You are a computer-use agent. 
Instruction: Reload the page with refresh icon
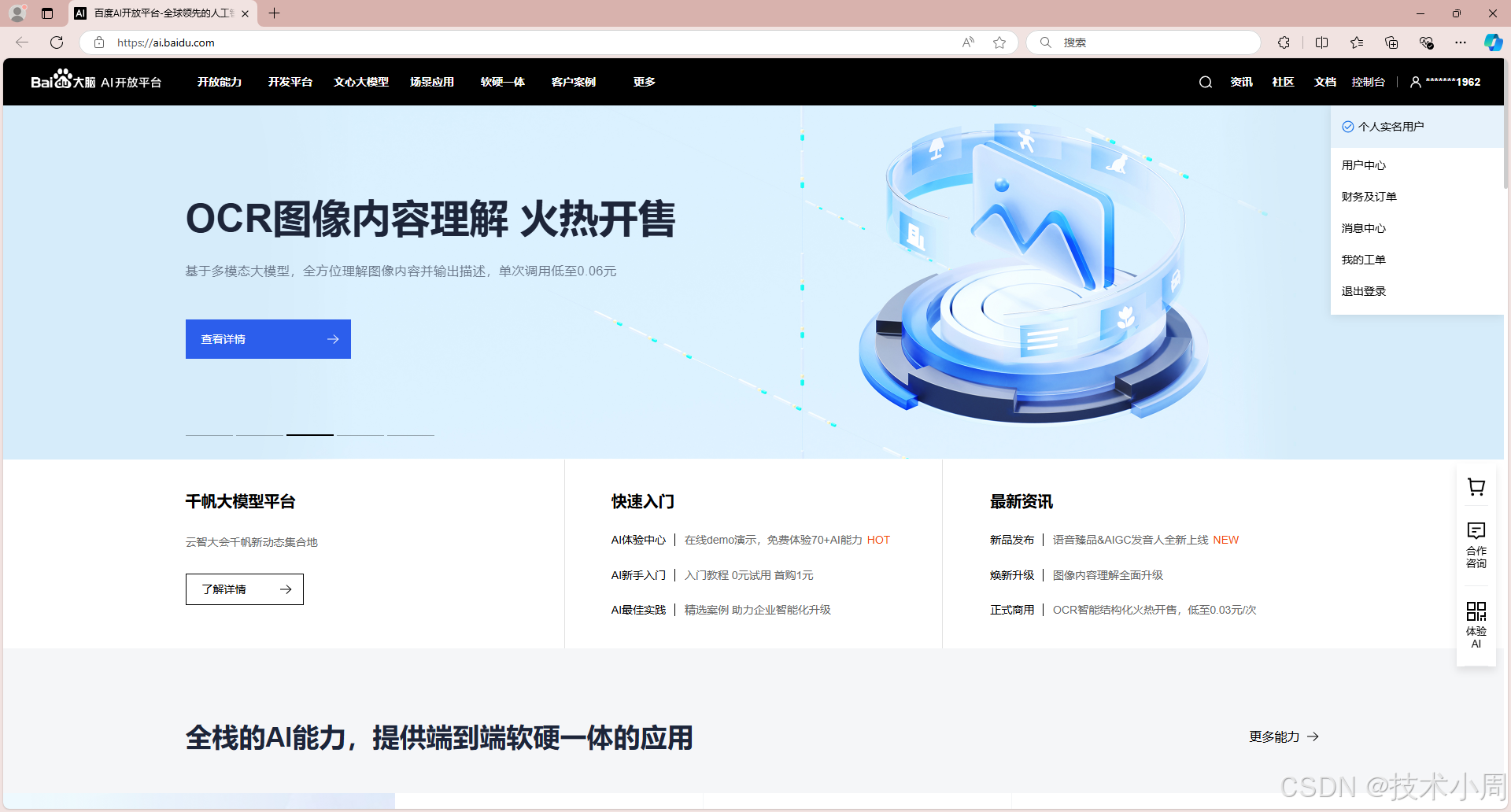click(x=57, y=42)
